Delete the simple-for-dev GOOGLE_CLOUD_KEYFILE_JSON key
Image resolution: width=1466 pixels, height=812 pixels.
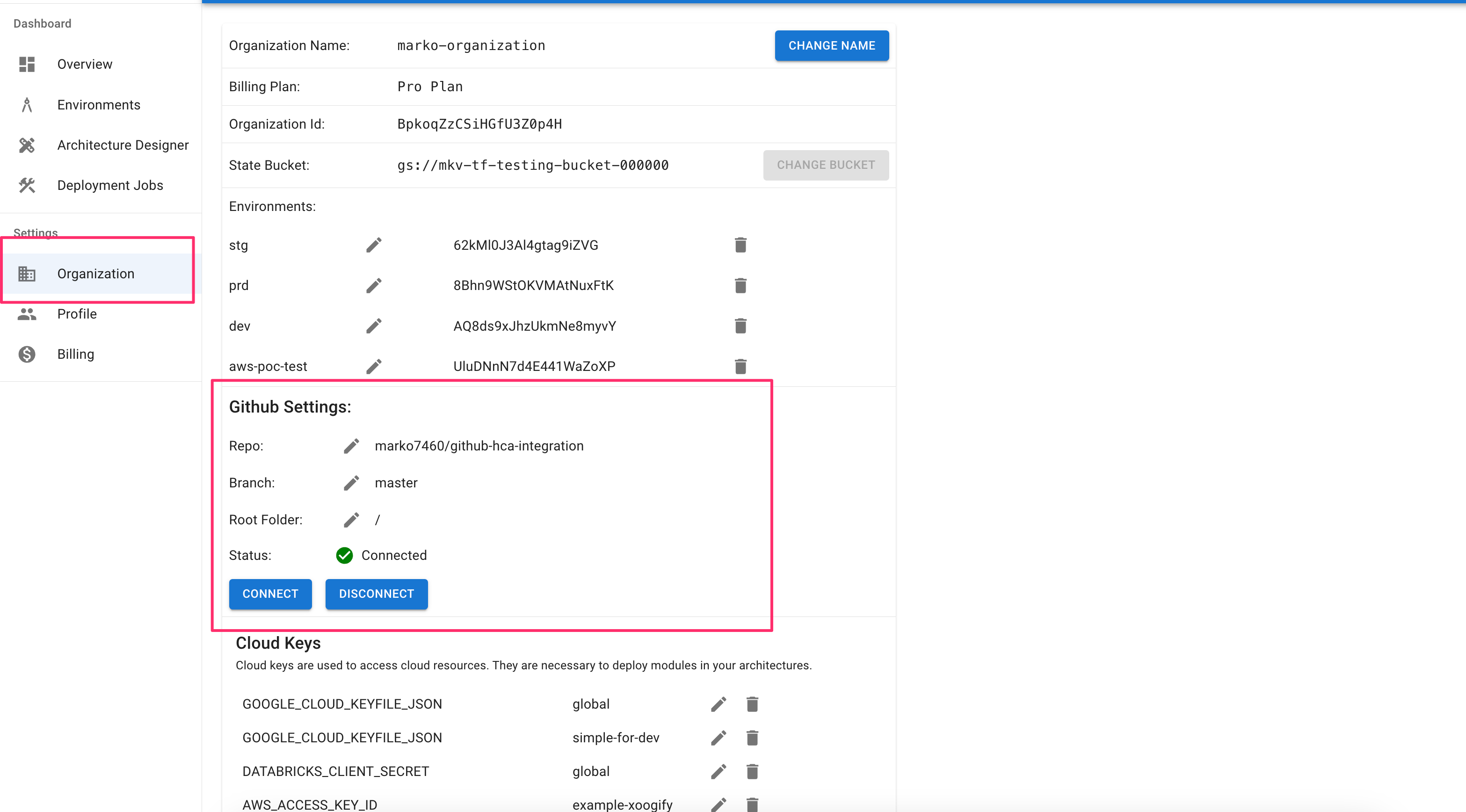pos(752,738)
